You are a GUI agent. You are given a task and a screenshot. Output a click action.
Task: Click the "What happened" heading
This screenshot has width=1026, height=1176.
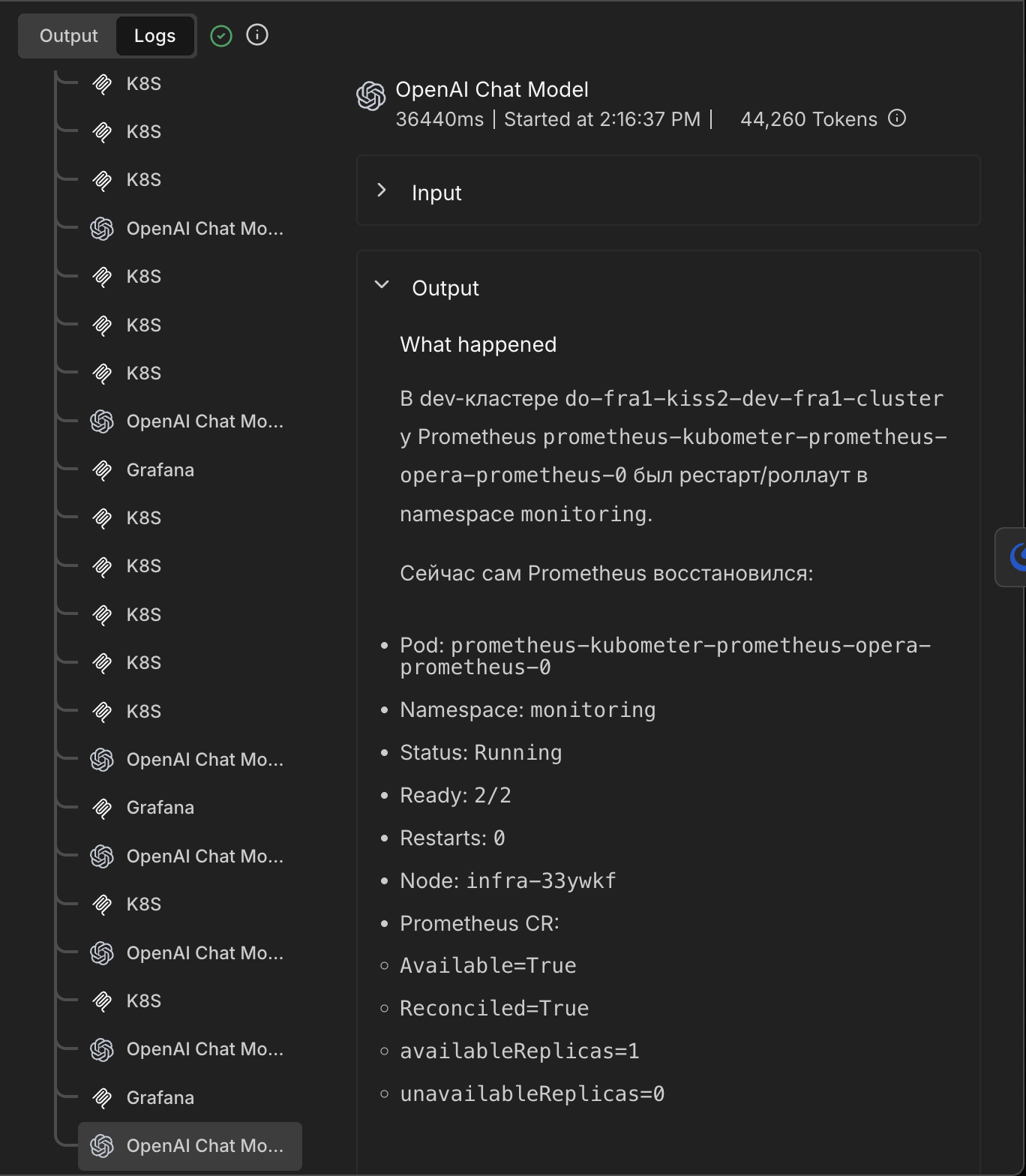pyautogui.click(x=478, y=345)
